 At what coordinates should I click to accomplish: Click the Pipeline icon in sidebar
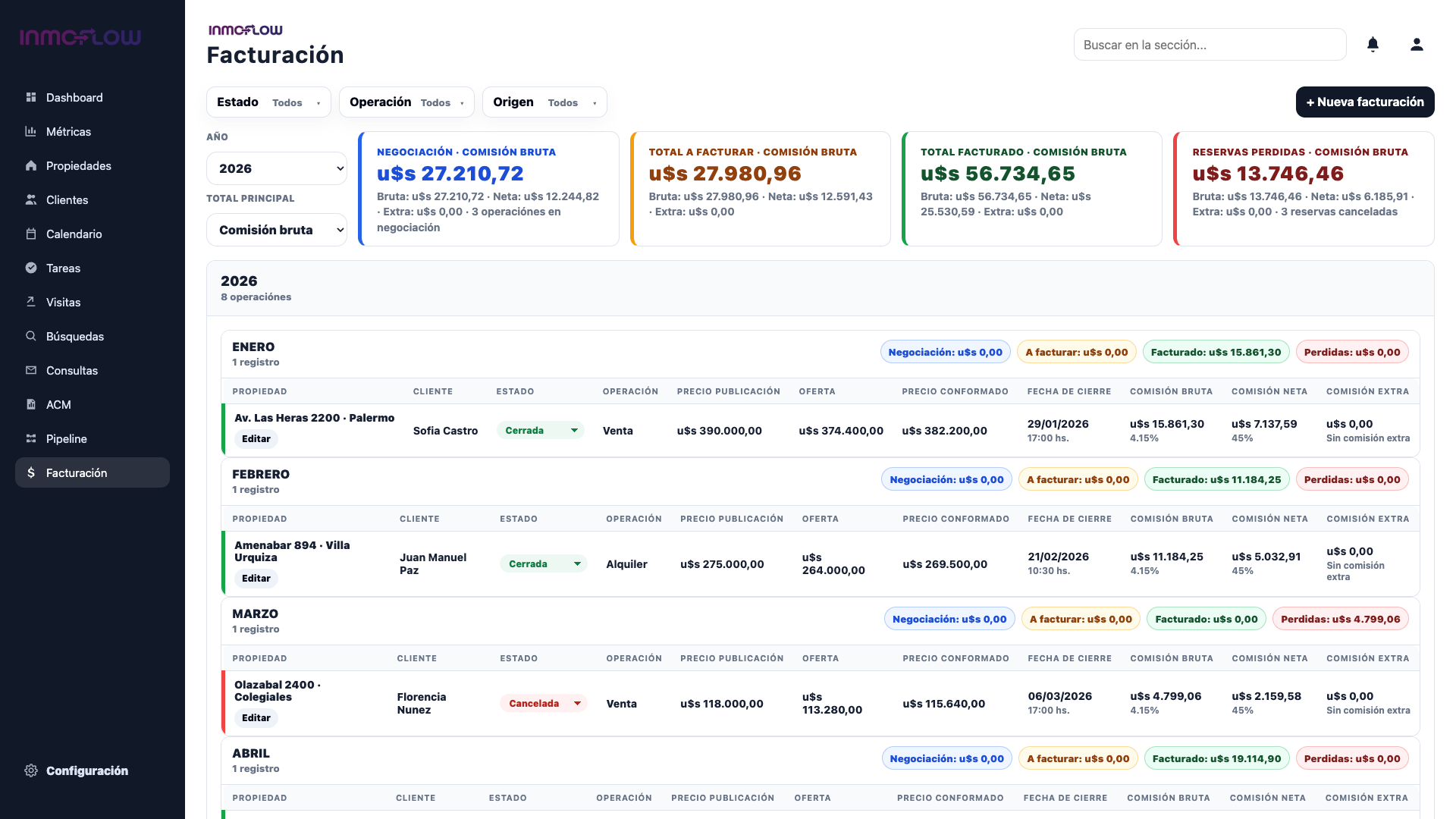[31, 438]
